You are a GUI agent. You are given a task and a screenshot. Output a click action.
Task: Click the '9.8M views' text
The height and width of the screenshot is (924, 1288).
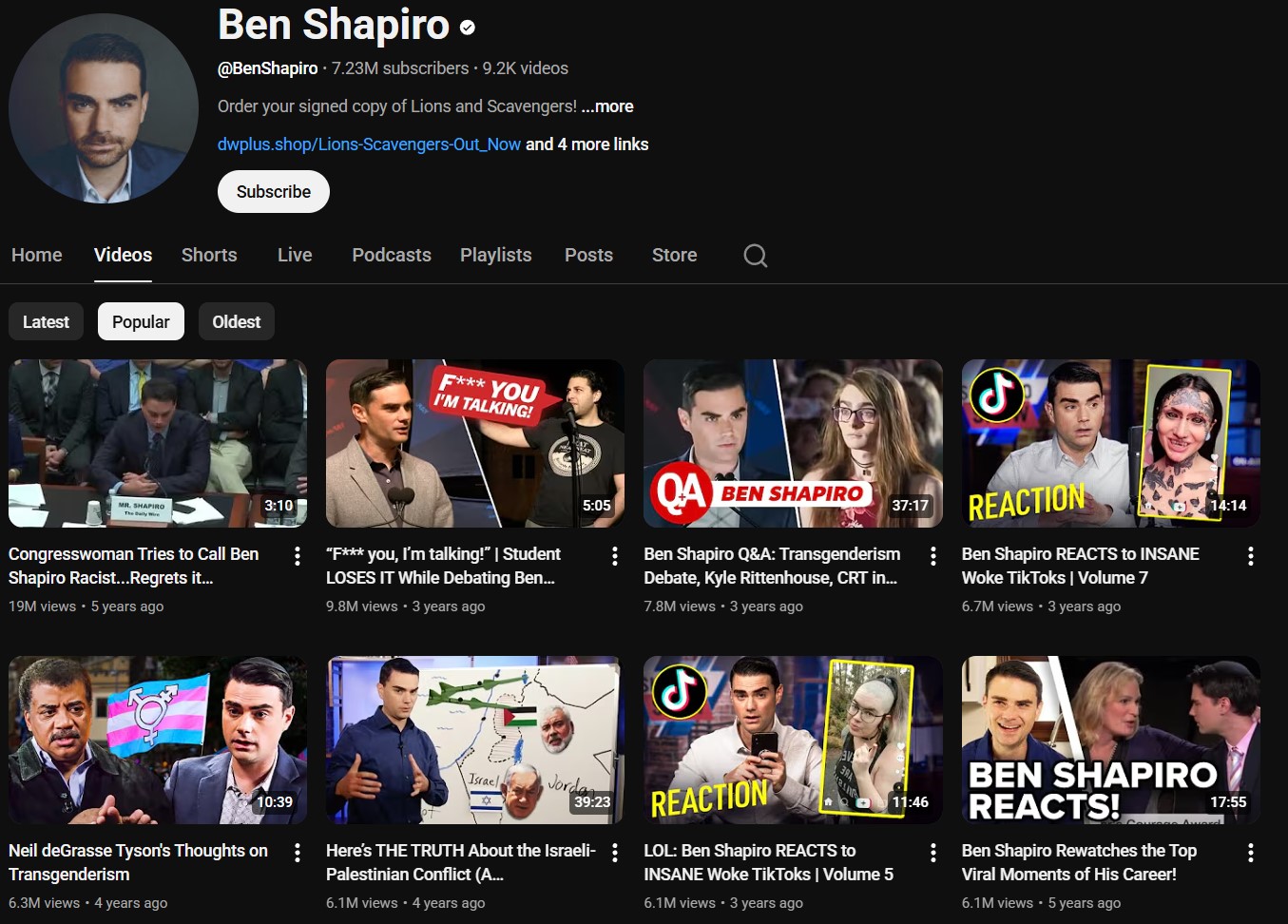[362, 606]
